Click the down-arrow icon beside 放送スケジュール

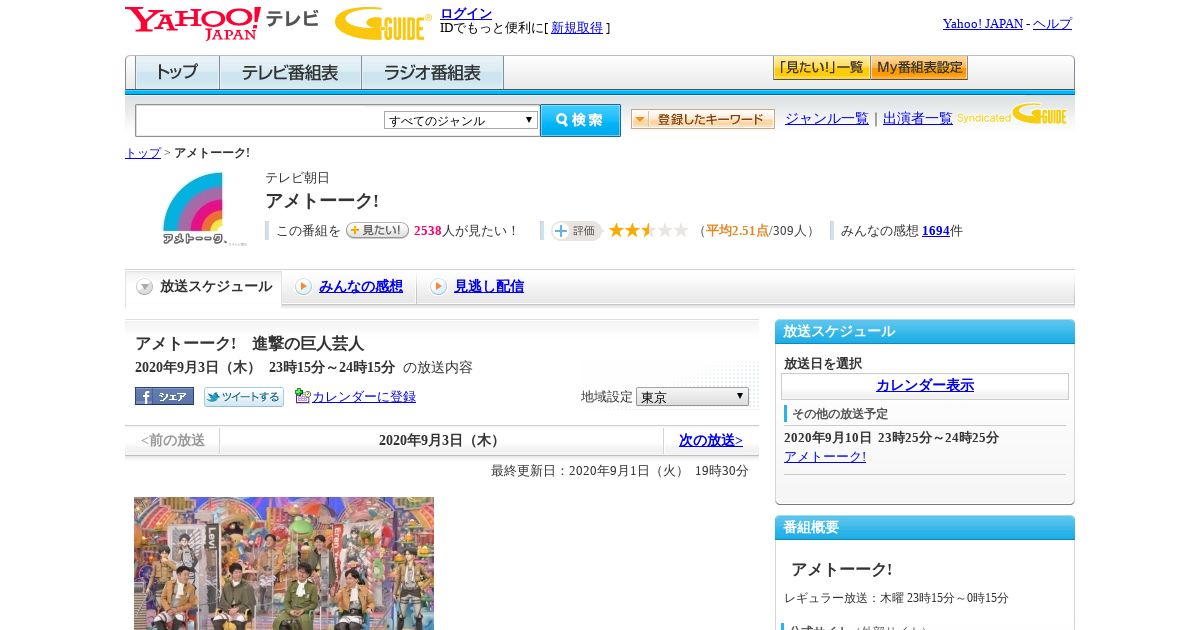click(145, 287)
